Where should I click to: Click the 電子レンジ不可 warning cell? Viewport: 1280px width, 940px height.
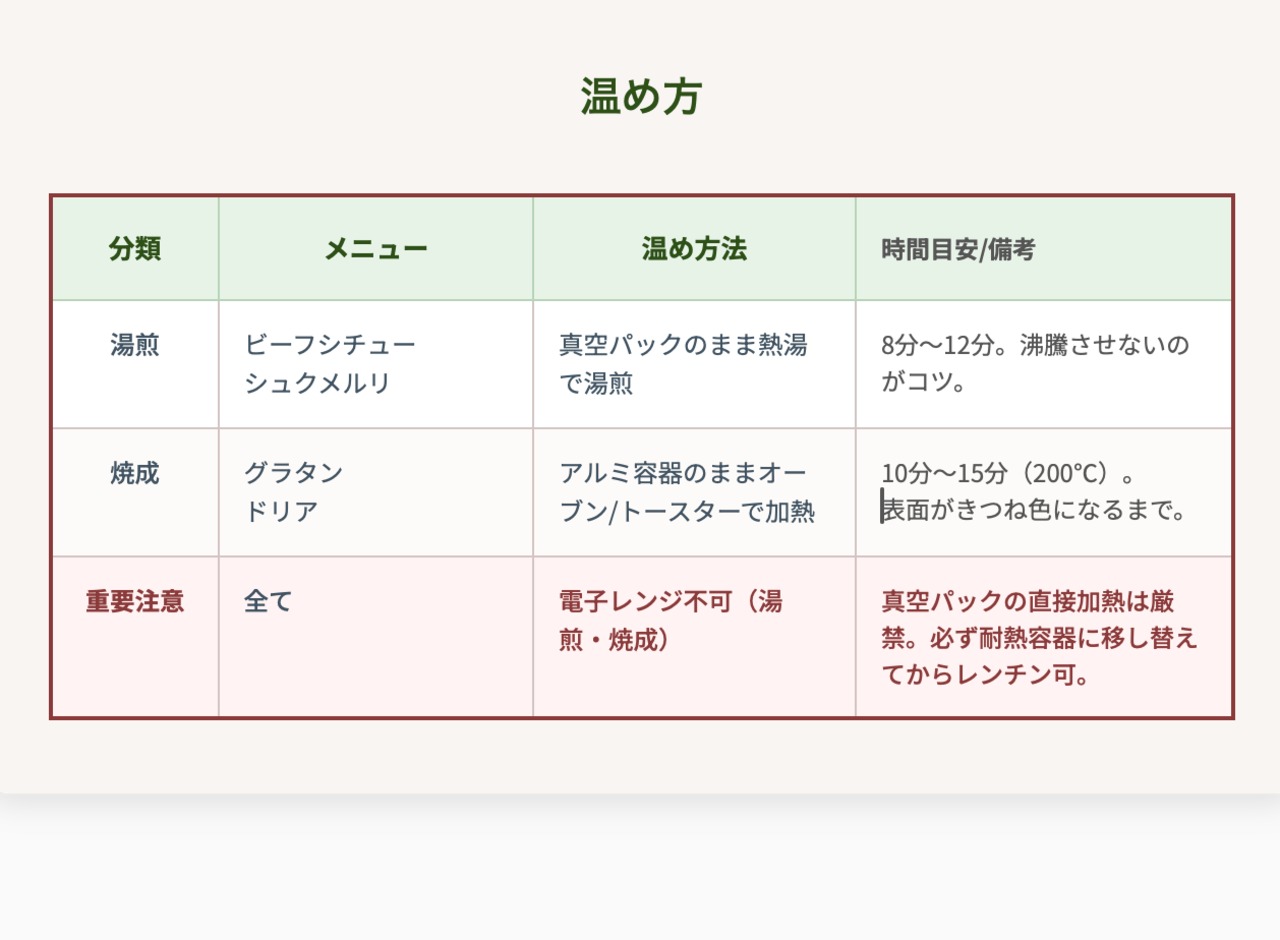[671, 620]
